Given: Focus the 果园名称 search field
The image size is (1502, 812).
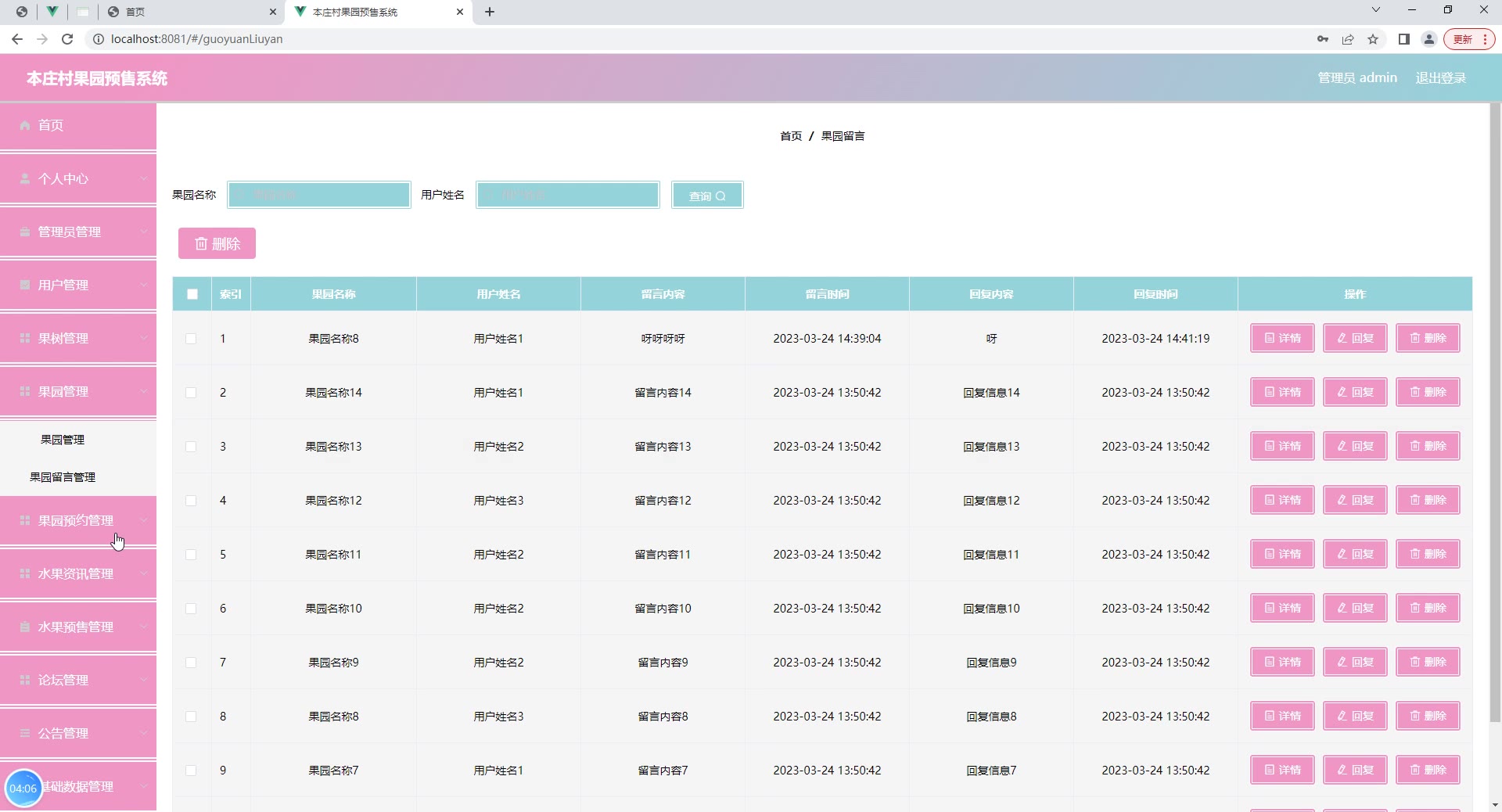Looking at the screenshot, I should pos(319,195).
